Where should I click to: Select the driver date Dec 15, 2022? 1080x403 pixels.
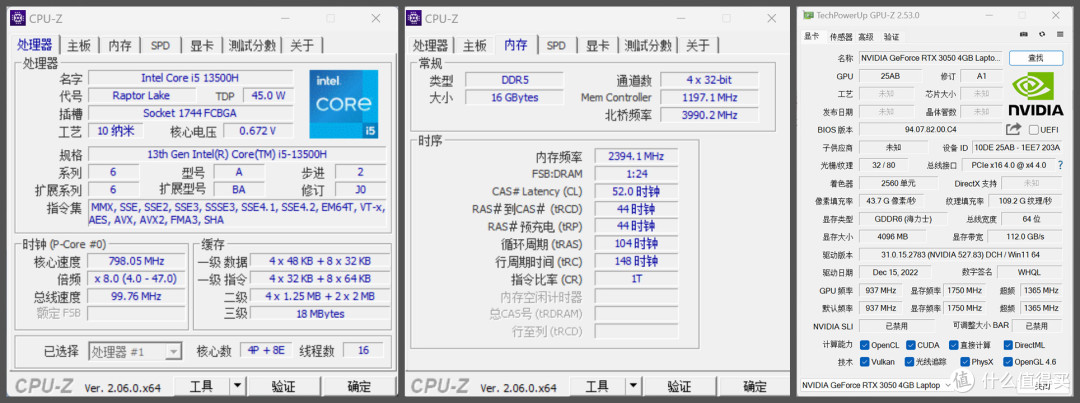[893, 272]
